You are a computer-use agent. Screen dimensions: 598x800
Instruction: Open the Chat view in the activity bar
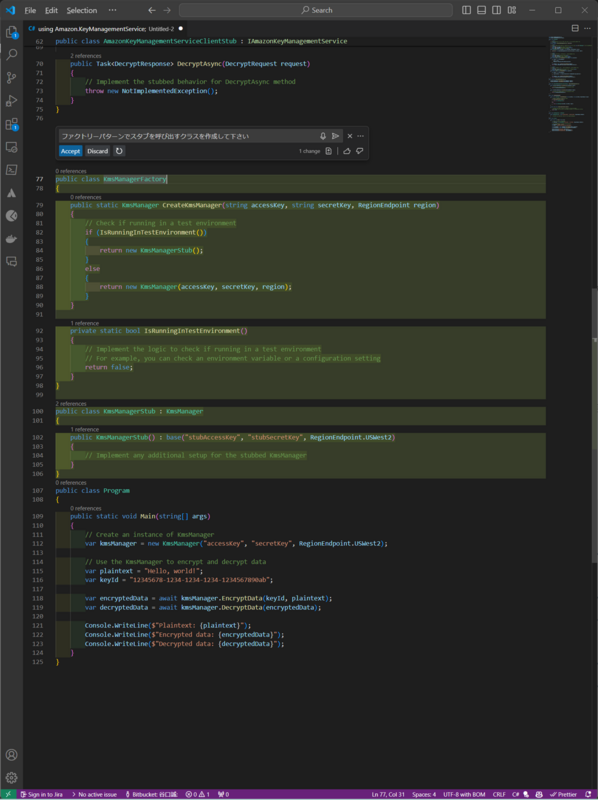[11, 262]
